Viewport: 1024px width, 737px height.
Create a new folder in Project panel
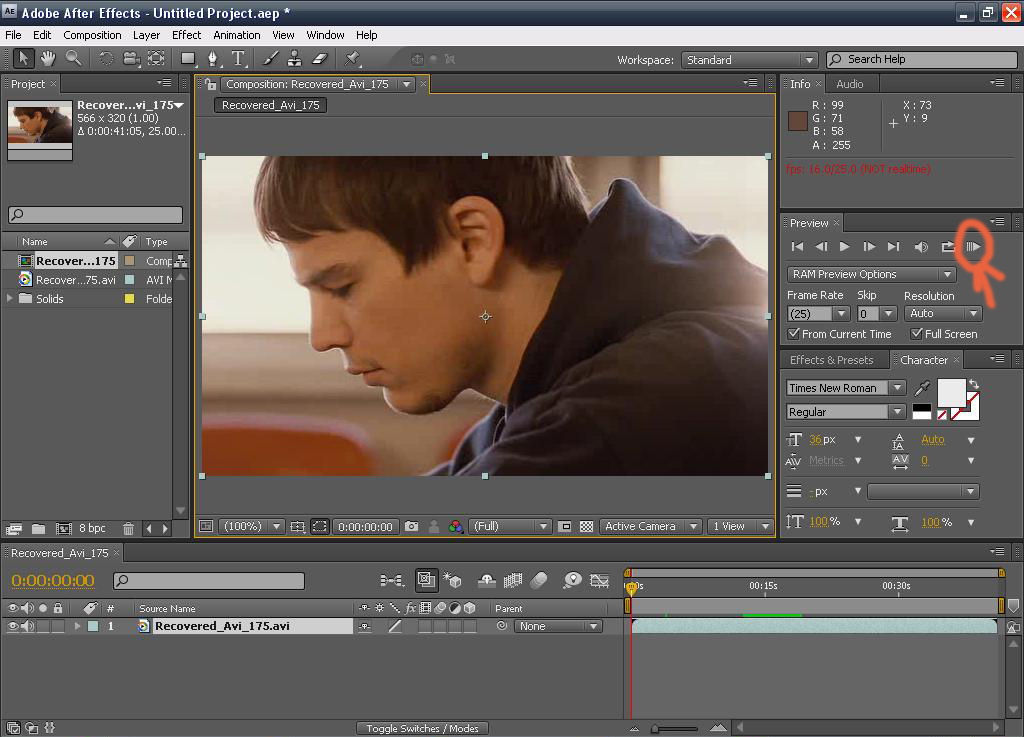pyautogui.click(x=39, y=528)
